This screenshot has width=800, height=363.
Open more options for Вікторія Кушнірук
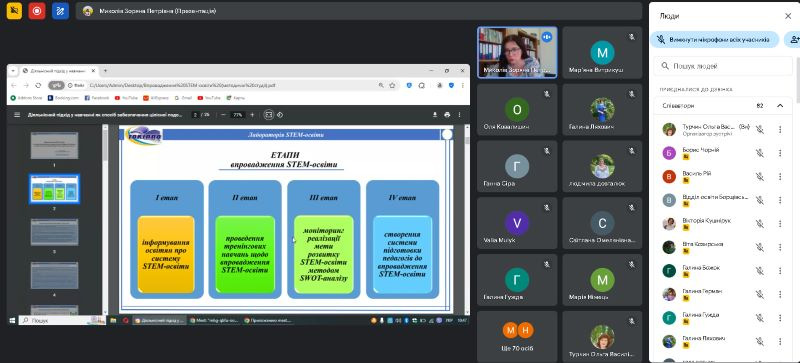click(x=780, y=224)
